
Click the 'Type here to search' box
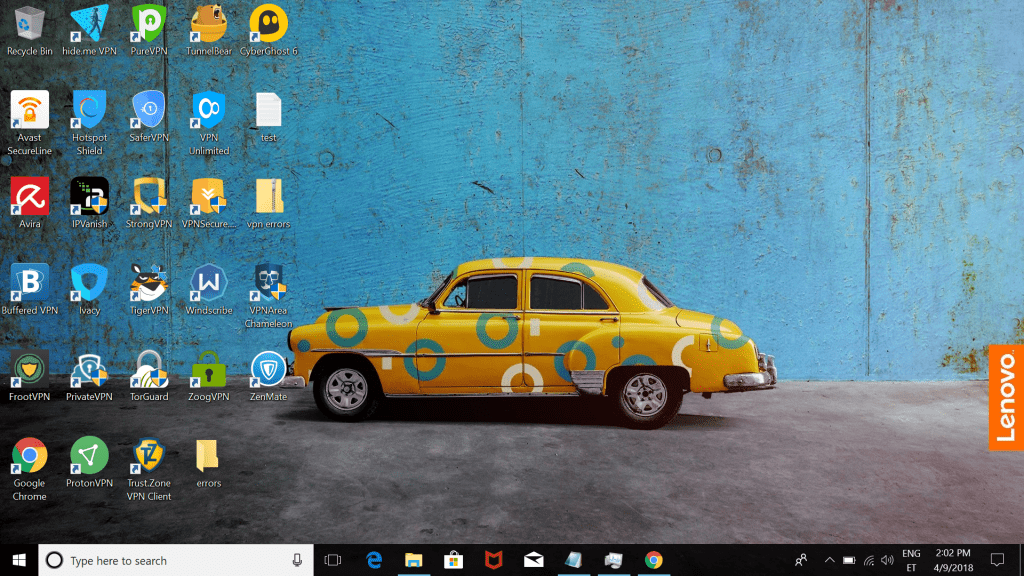tap(175, 560)
